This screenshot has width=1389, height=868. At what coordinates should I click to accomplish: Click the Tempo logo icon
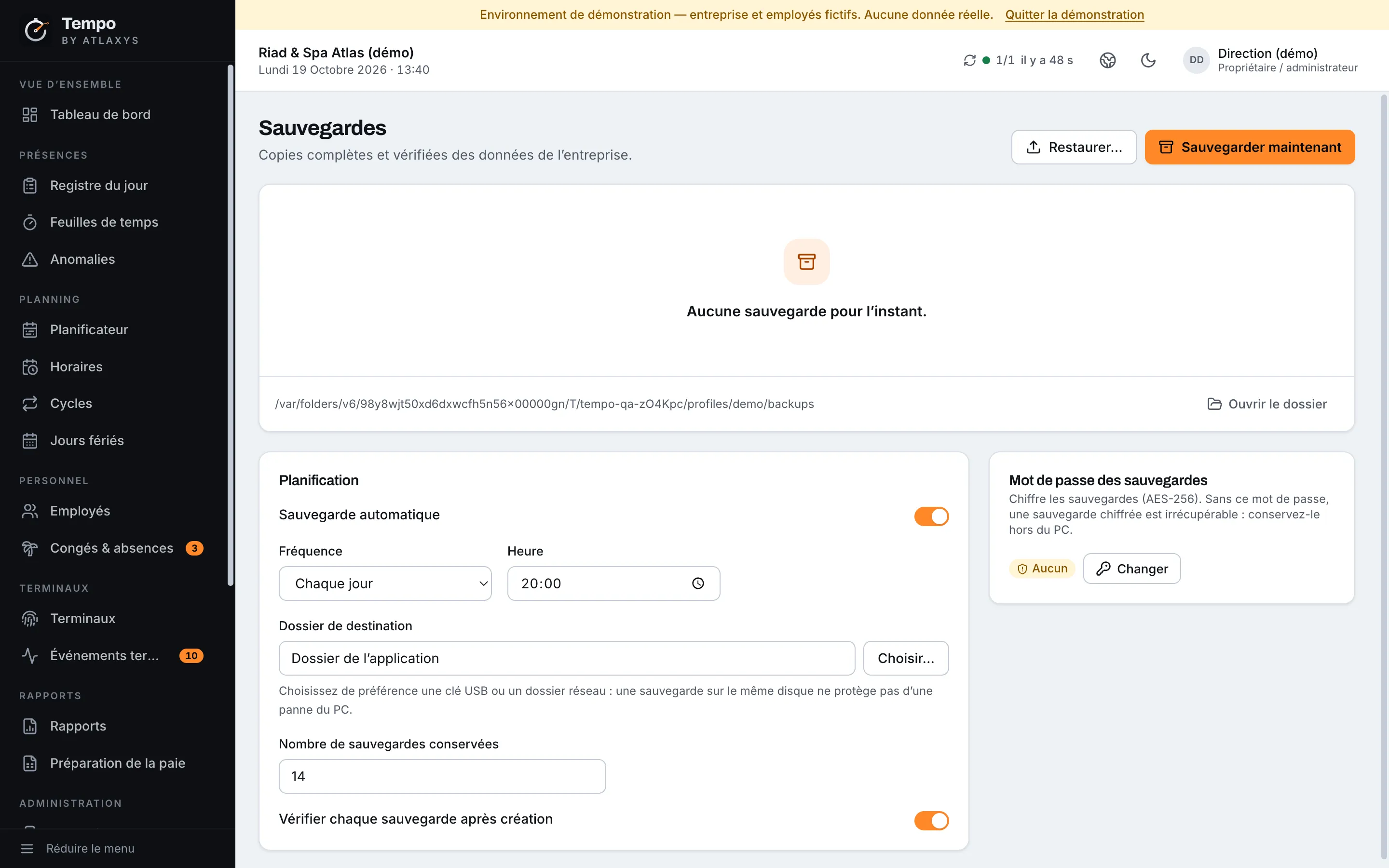click(x=36, y=30)
